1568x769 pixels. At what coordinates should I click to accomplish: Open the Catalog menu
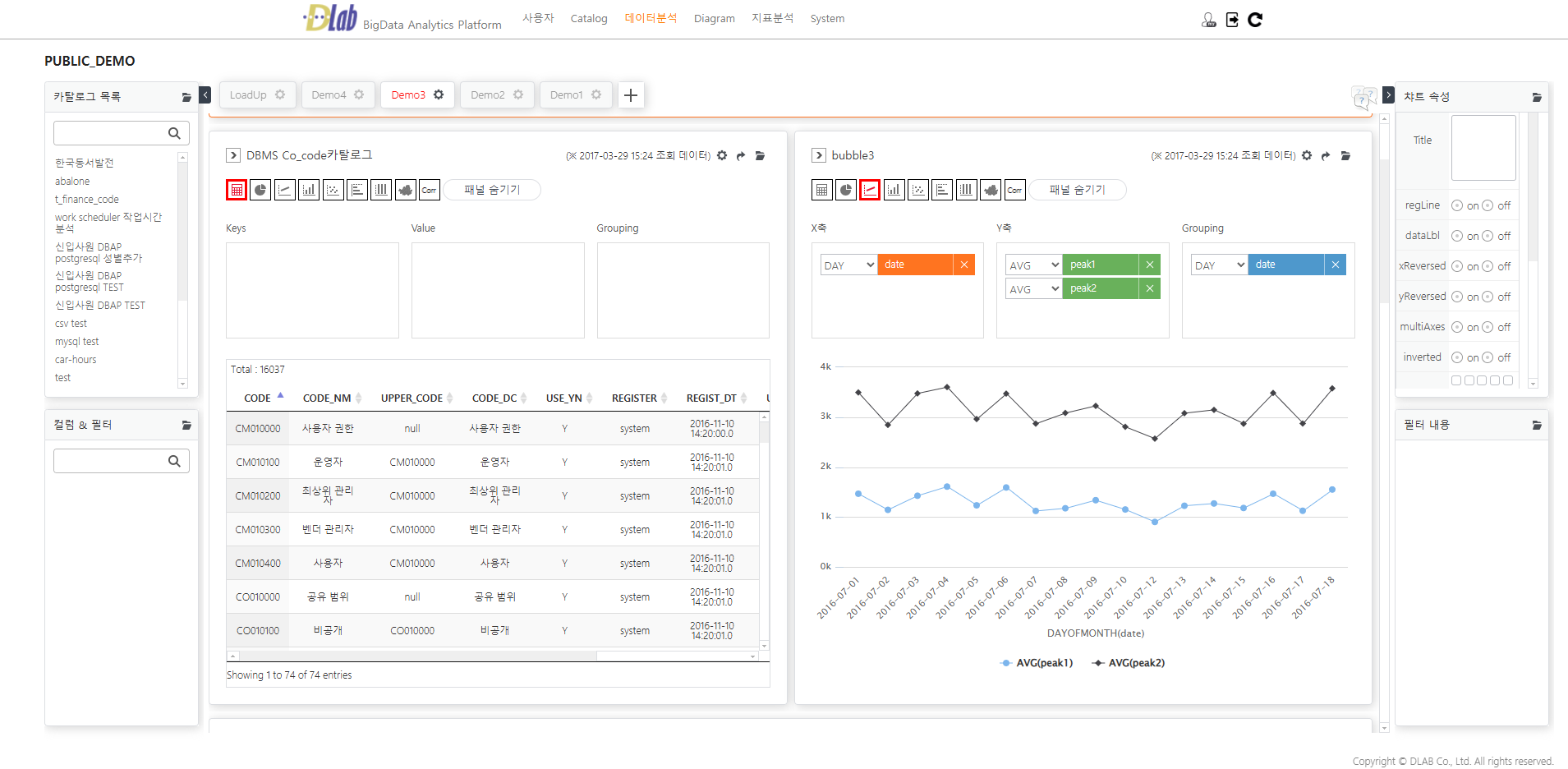[x=589, y=19]
